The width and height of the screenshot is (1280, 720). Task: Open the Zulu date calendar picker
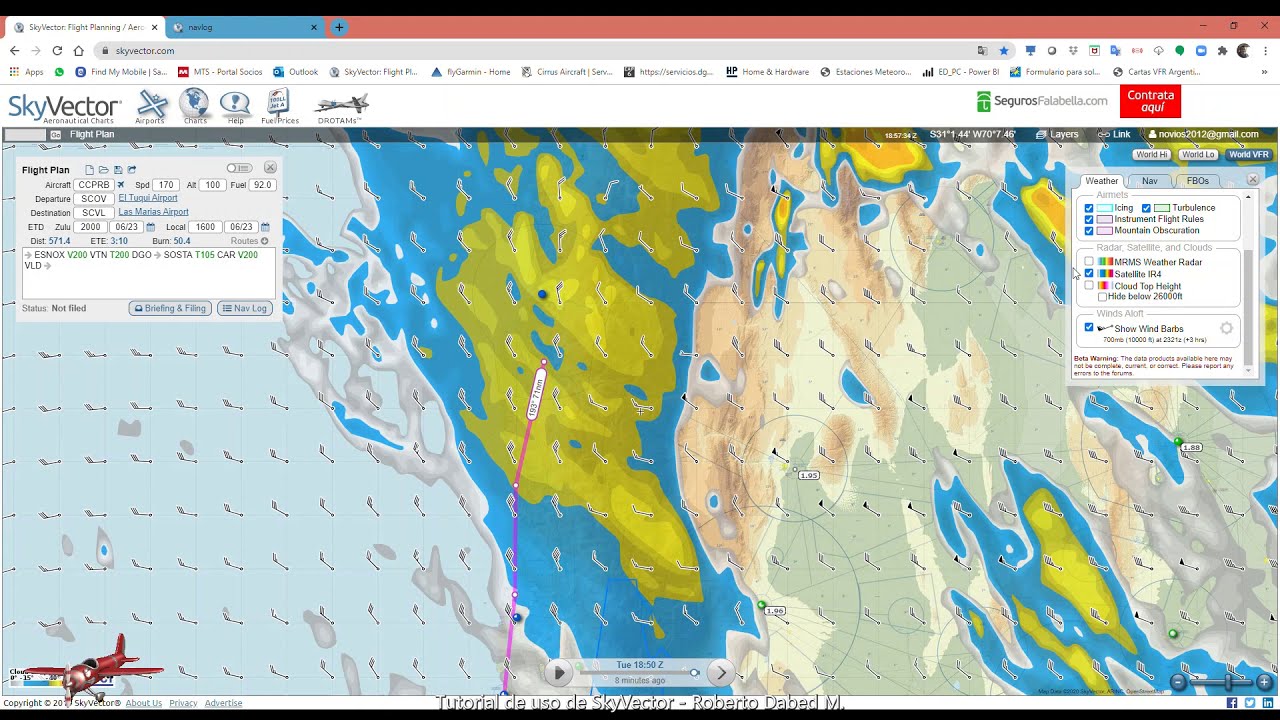pyautogui.click(x=151, y=227)
